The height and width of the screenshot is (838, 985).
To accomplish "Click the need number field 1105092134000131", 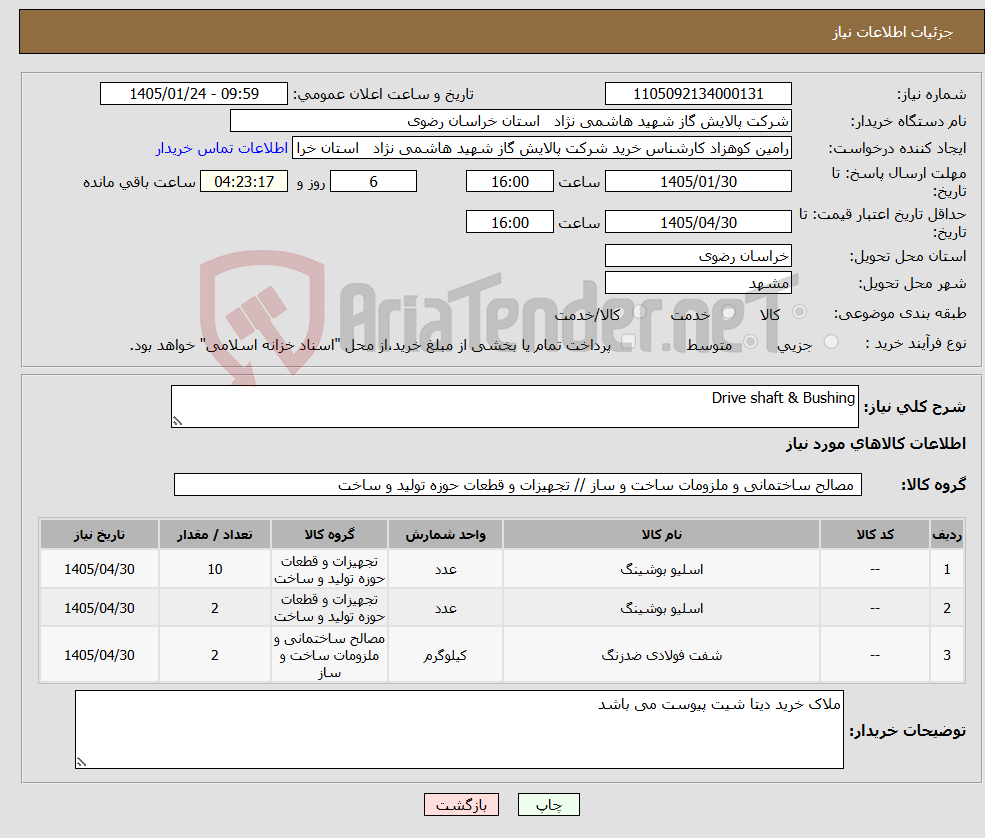I will click(x=698, y=94).
